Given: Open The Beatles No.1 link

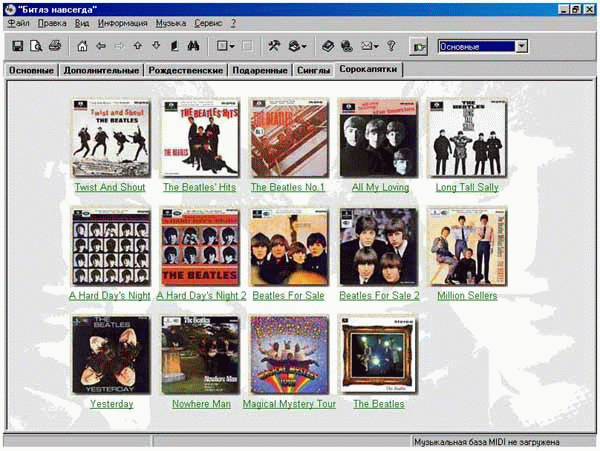Looking at the screenshot, I should click(288, 187).
